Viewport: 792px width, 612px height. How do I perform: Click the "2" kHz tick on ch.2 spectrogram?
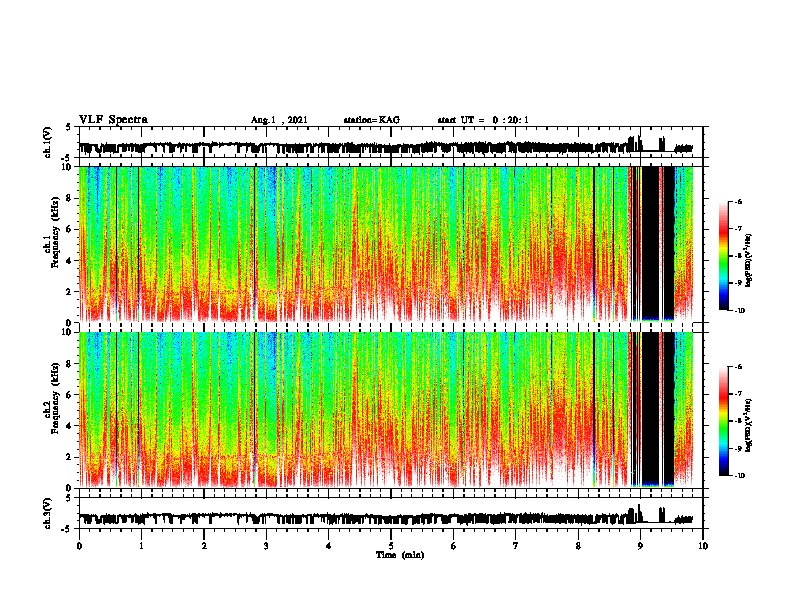click(70, 457)
